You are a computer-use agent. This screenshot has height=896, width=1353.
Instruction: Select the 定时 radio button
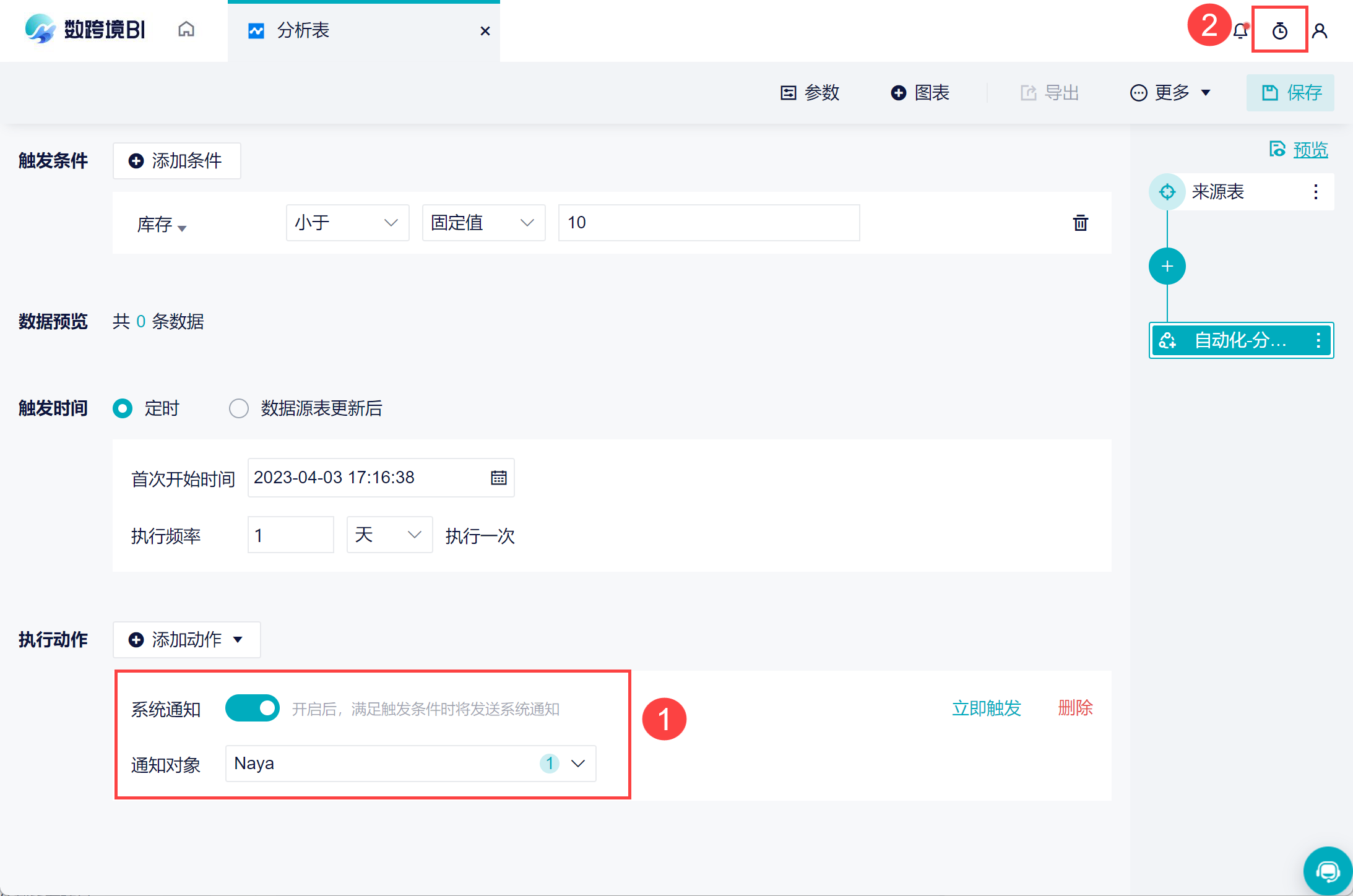(123, 408)
